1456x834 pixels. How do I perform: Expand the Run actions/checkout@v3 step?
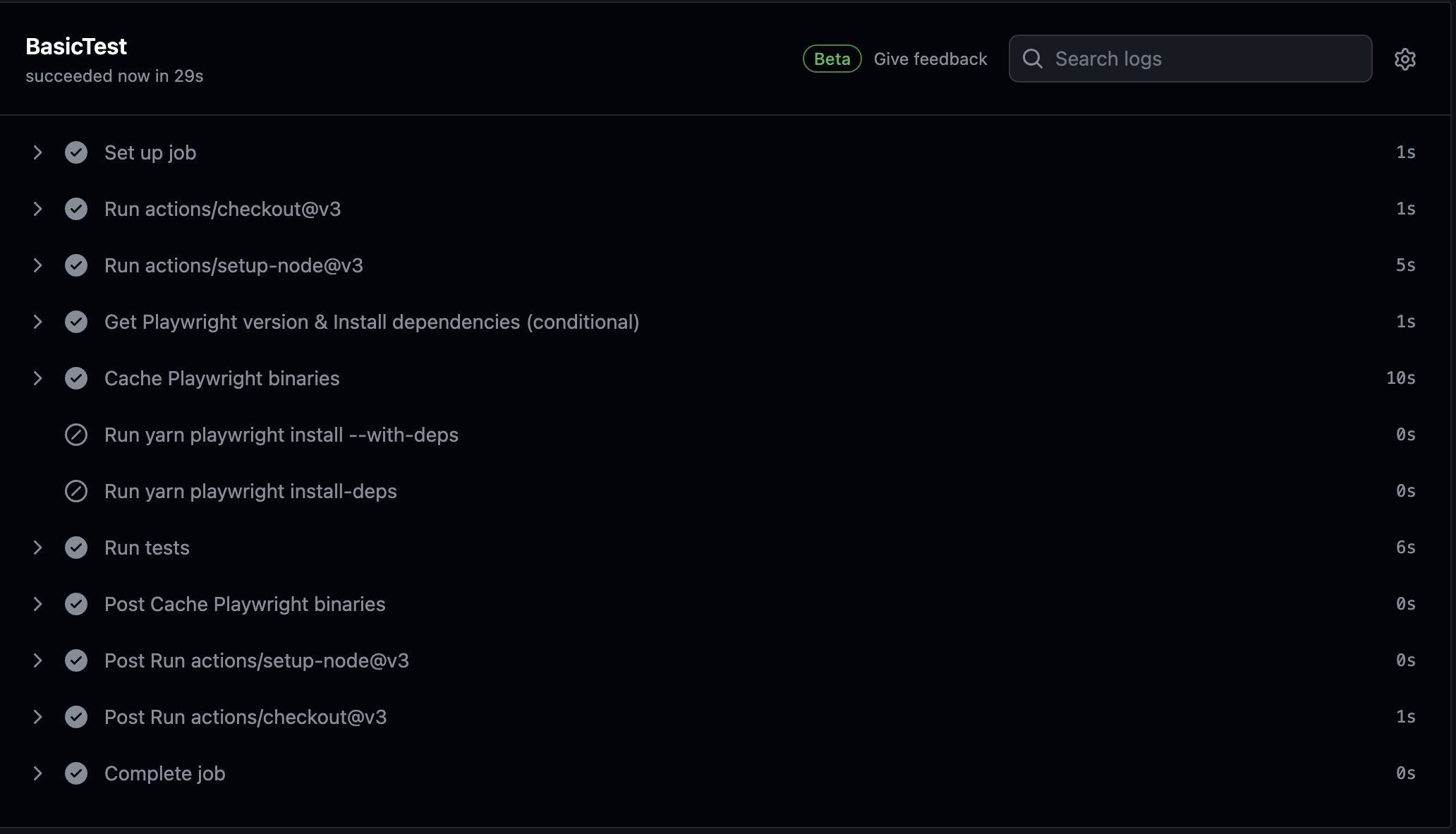pyautogui.click(x=38, y=209)
